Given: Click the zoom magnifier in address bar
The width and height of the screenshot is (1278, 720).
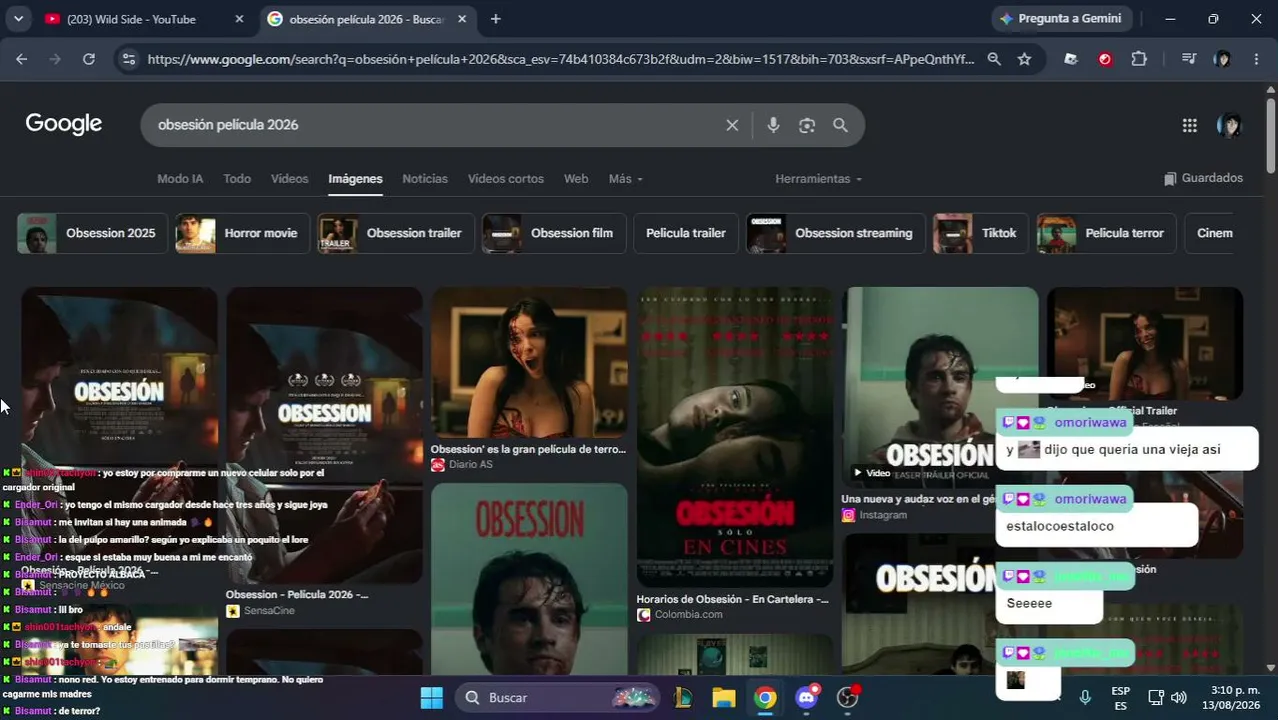Looking at the screenshot, I should coord(994,59).
